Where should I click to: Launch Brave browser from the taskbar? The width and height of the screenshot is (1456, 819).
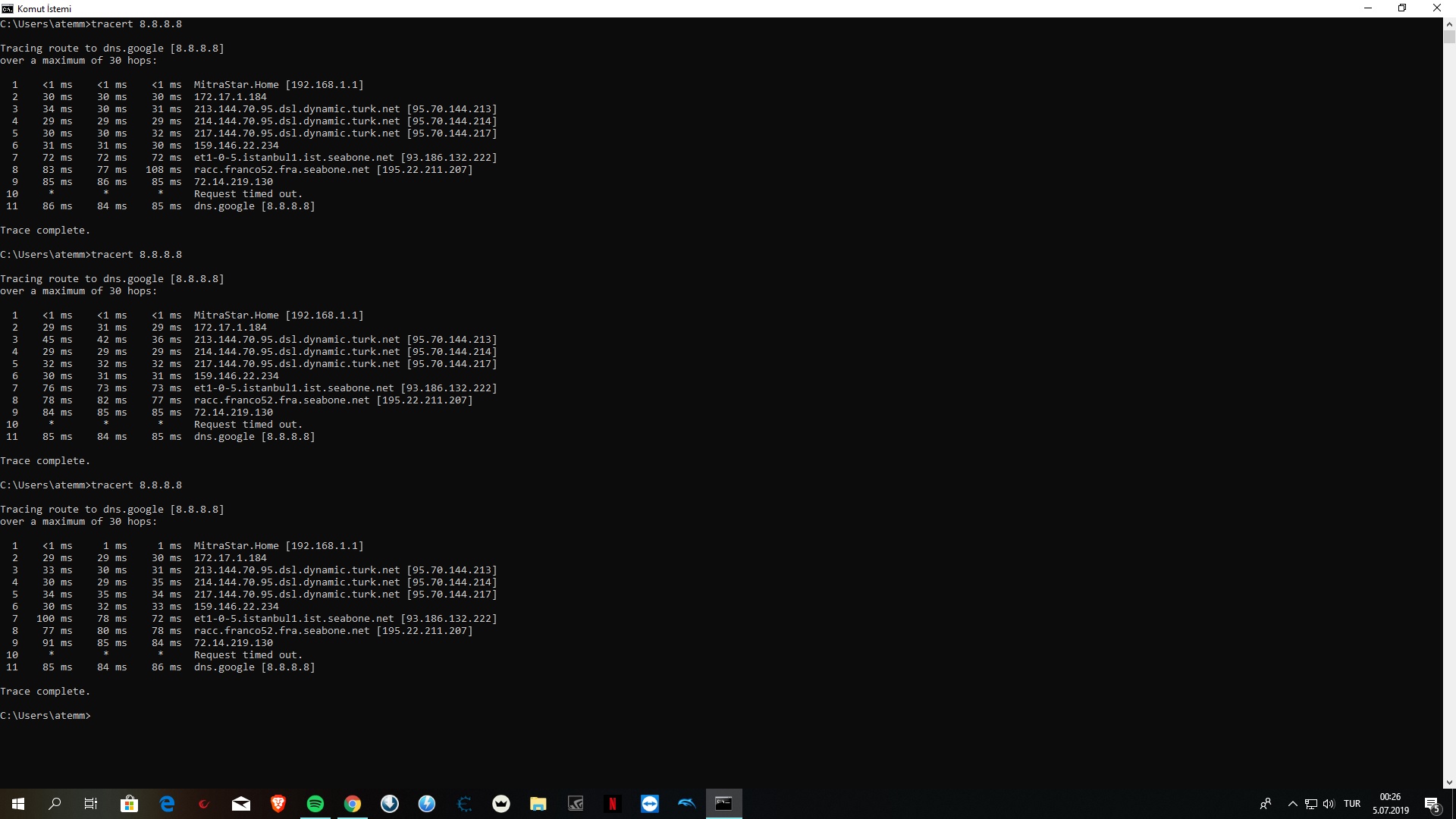tap(278, 804)
